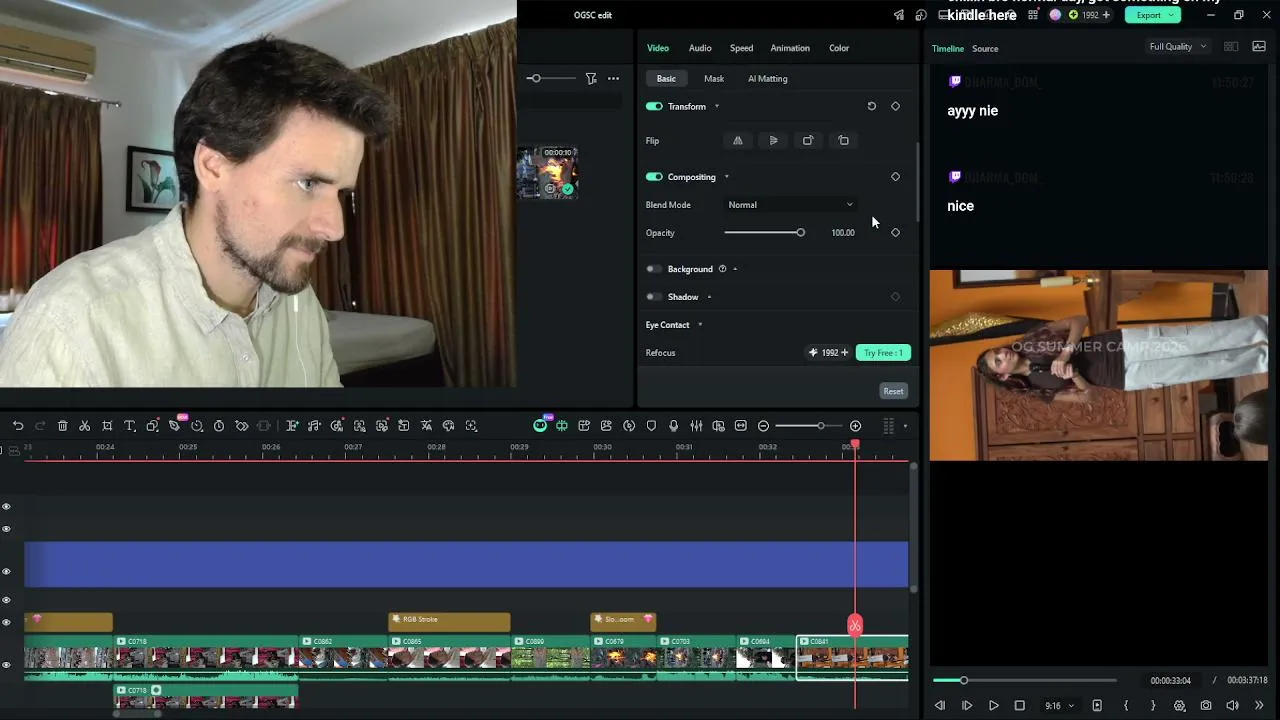Click the Undo arrow in timeline toolbar
Image resolution: width=1280 pixels, height=720 pixels.
pos(18,426)
